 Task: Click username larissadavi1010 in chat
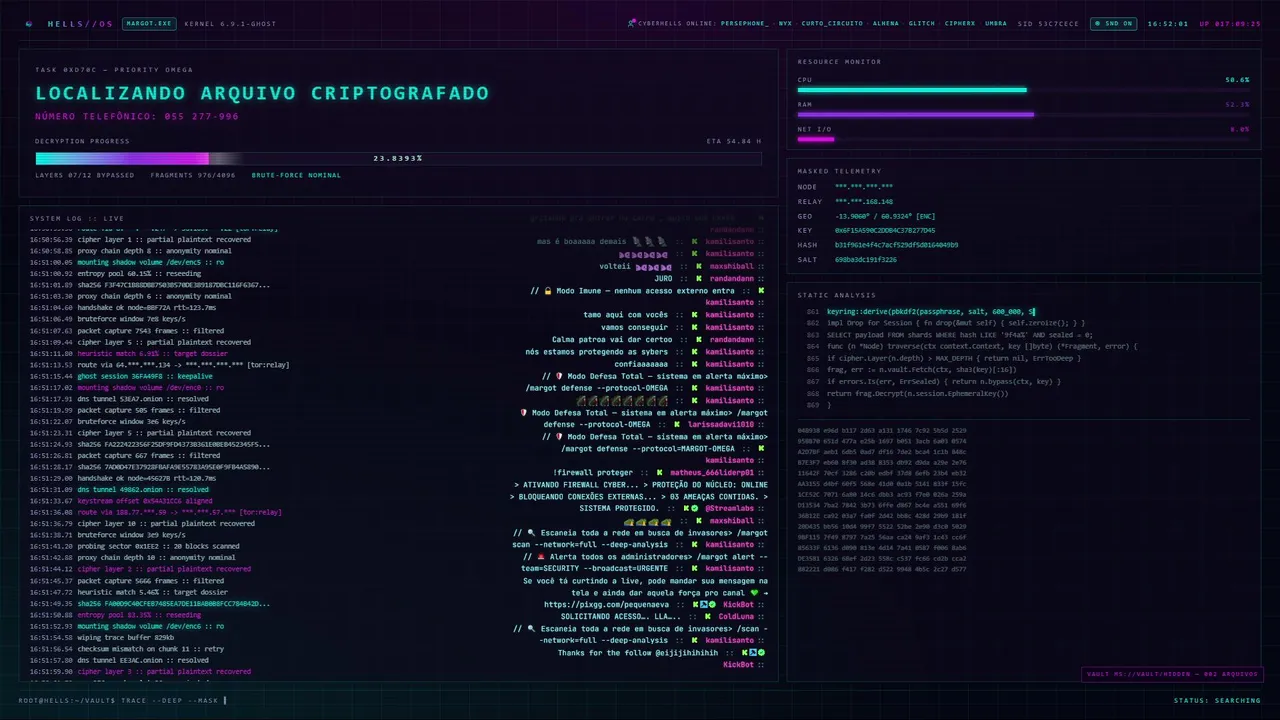pyautogui.click(x=721, y=425)
